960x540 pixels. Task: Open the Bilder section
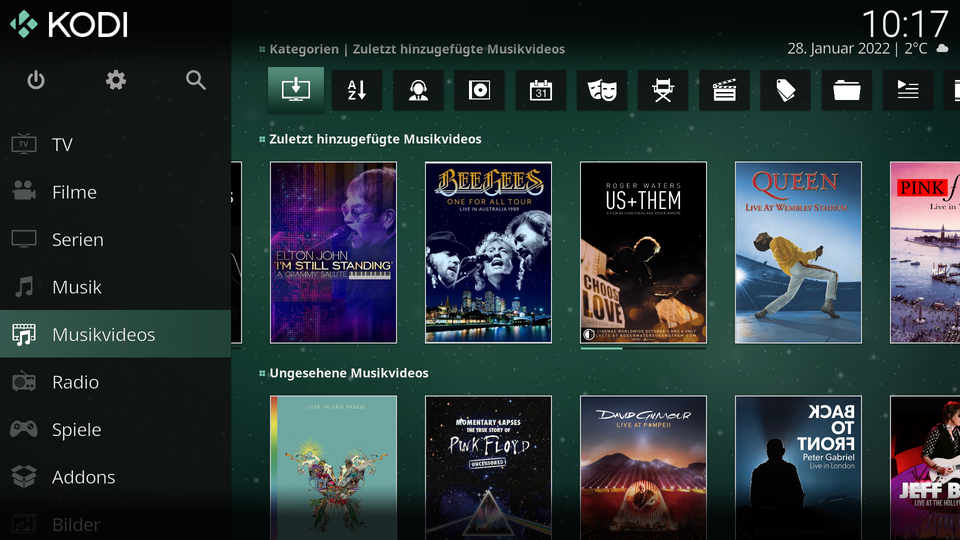click(115, 523)
